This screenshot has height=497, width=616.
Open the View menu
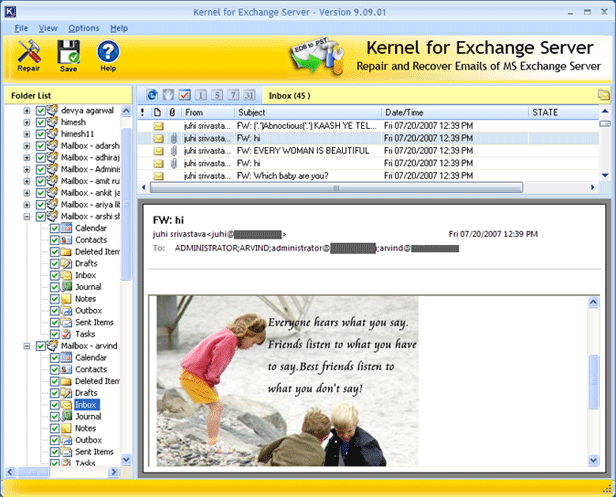tap(48, 28)
